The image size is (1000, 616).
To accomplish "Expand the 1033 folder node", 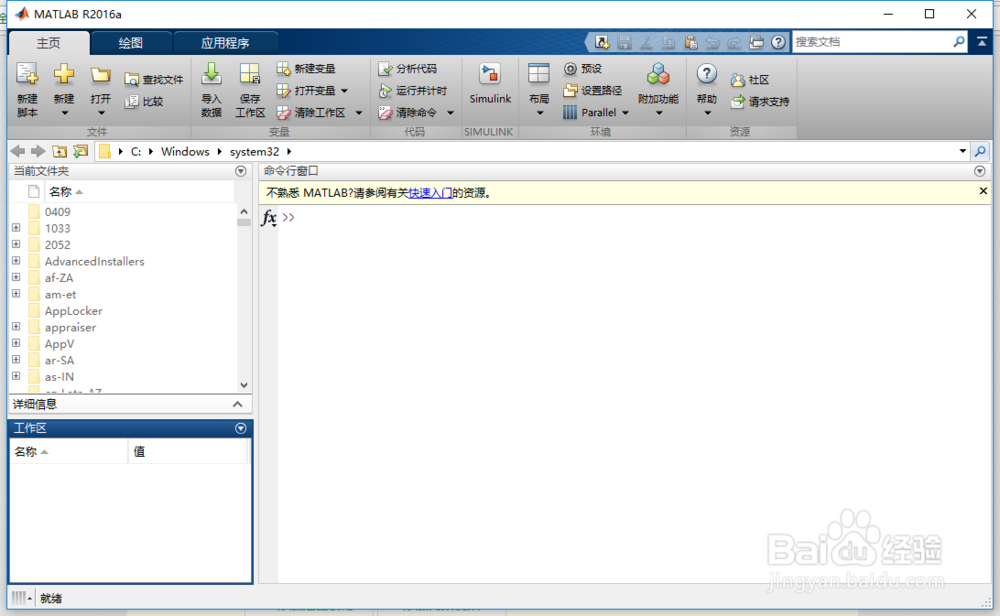I will click(x=16, y=228).
